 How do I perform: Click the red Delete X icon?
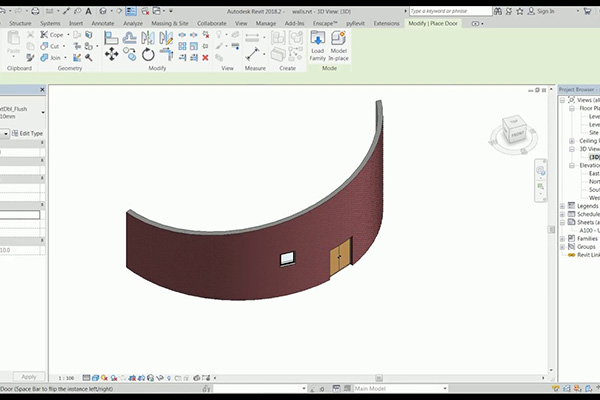(x=205, y=58)
